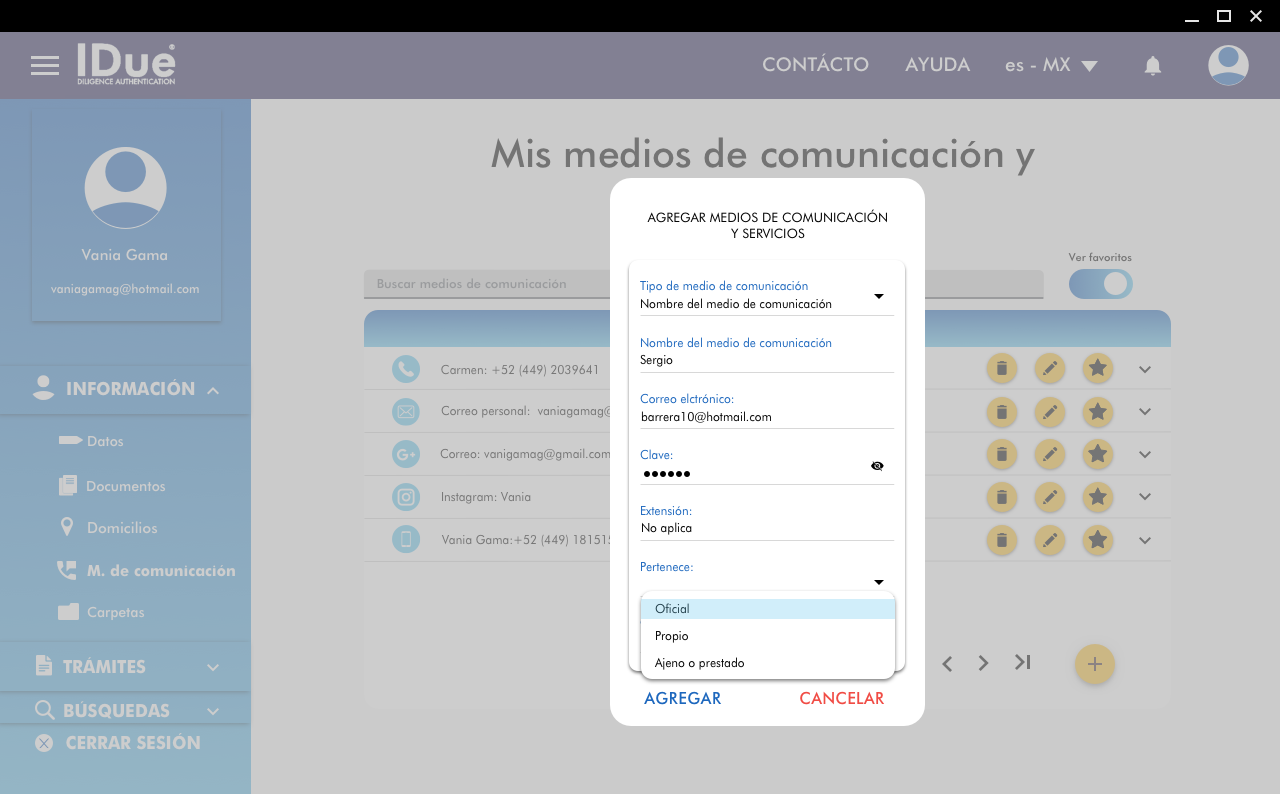The image size is (1280, 794).
Task: Collapse the Pertenece dropdown arrow
Action: click(x=878, y=582)
